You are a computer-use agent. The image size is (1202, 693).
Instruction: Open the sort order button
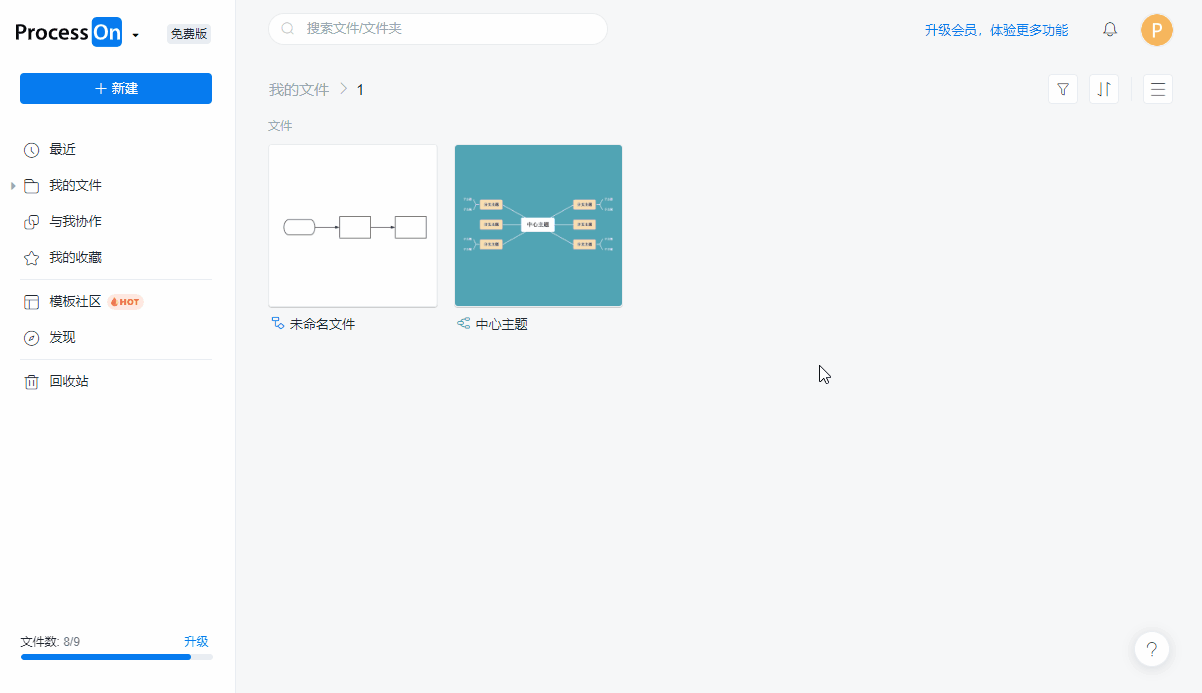[1104, 89]
